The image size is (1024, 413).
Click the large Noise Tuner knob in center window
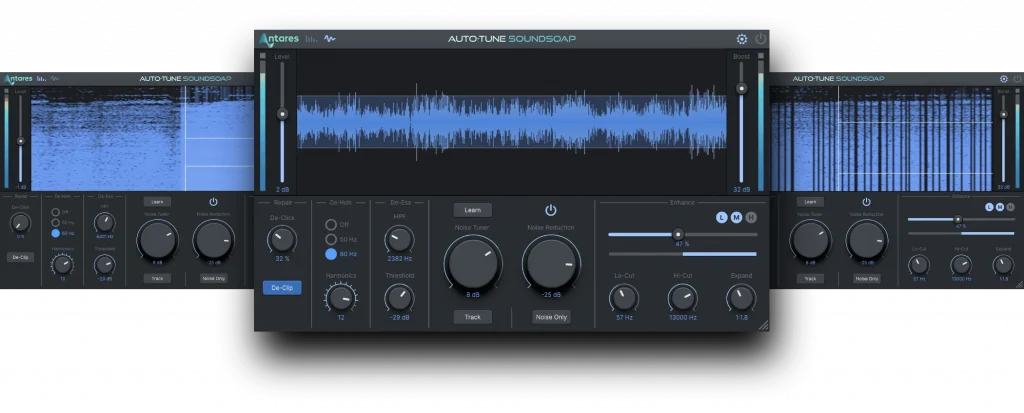(473, 263)
